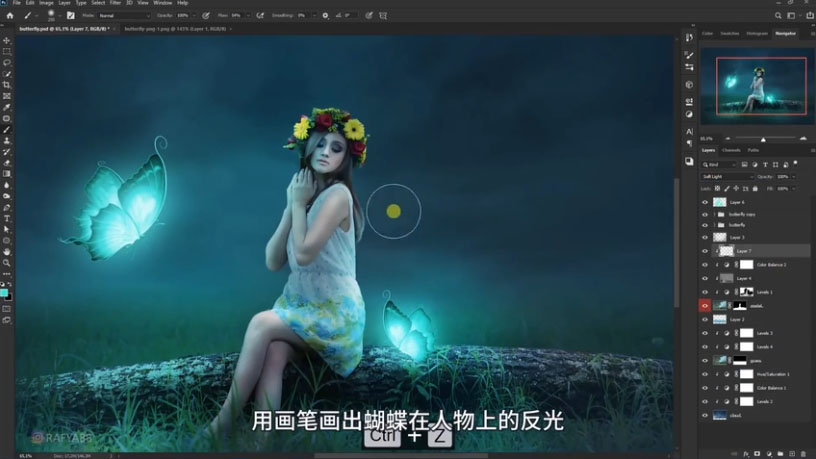Hide Layer 7 visibility
This screenshot has width=816, height=459.
[x=705, y=251]
